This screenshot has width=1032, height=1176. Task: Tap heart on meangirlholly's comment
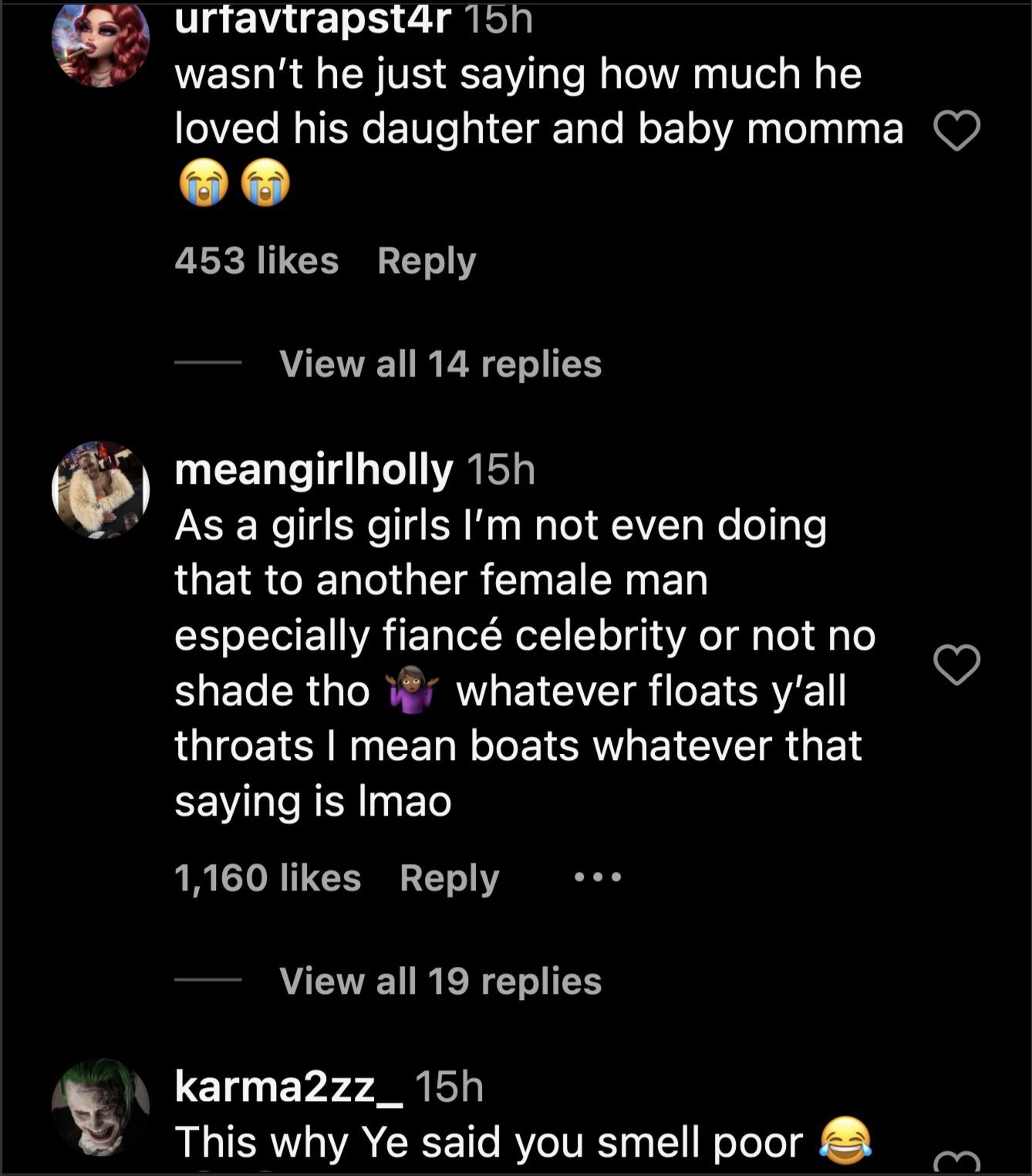pos(956,664)
